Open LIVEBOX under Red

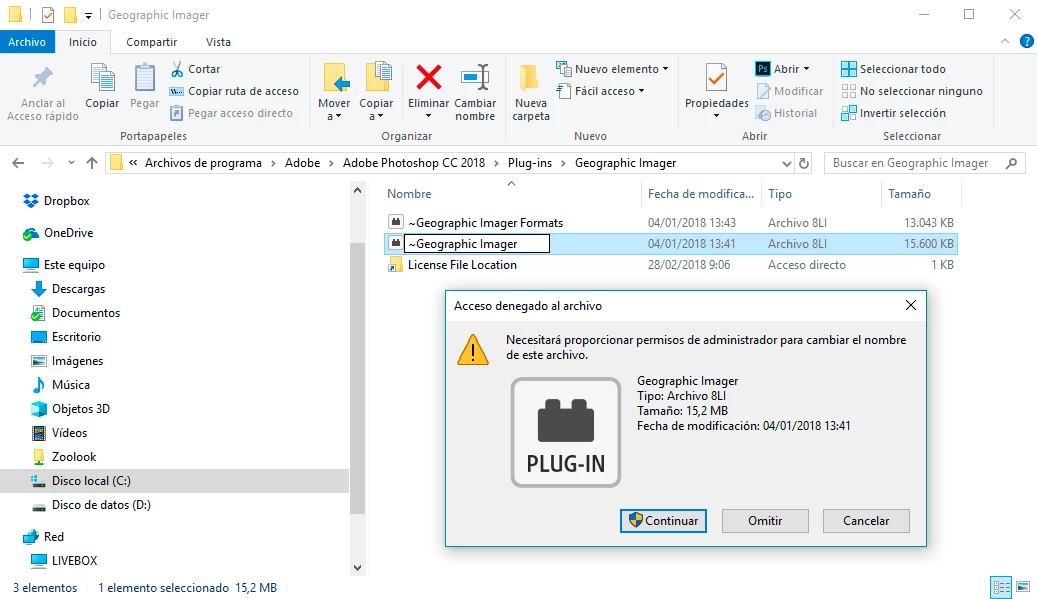(x=74, y=561)
